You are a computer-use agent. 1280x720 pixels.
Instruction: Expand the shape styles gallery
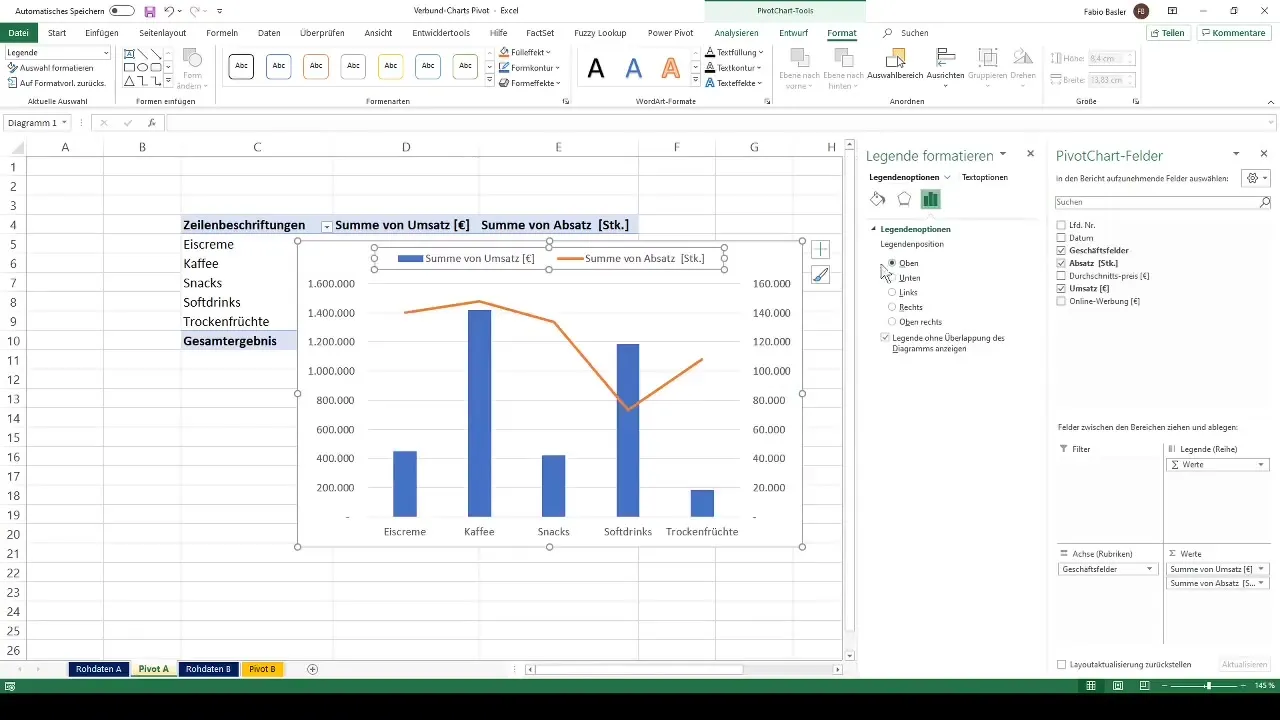(x=489, y=79)
